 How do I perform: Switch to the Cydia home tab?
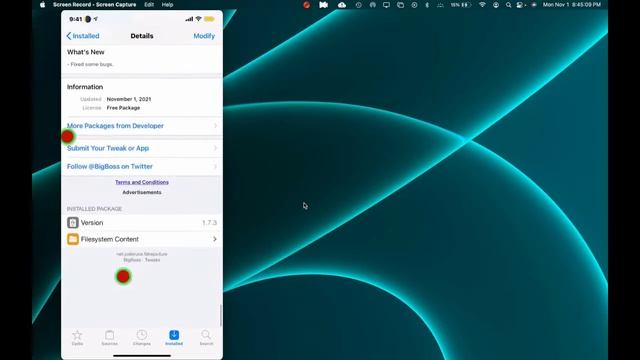point(77,338)
